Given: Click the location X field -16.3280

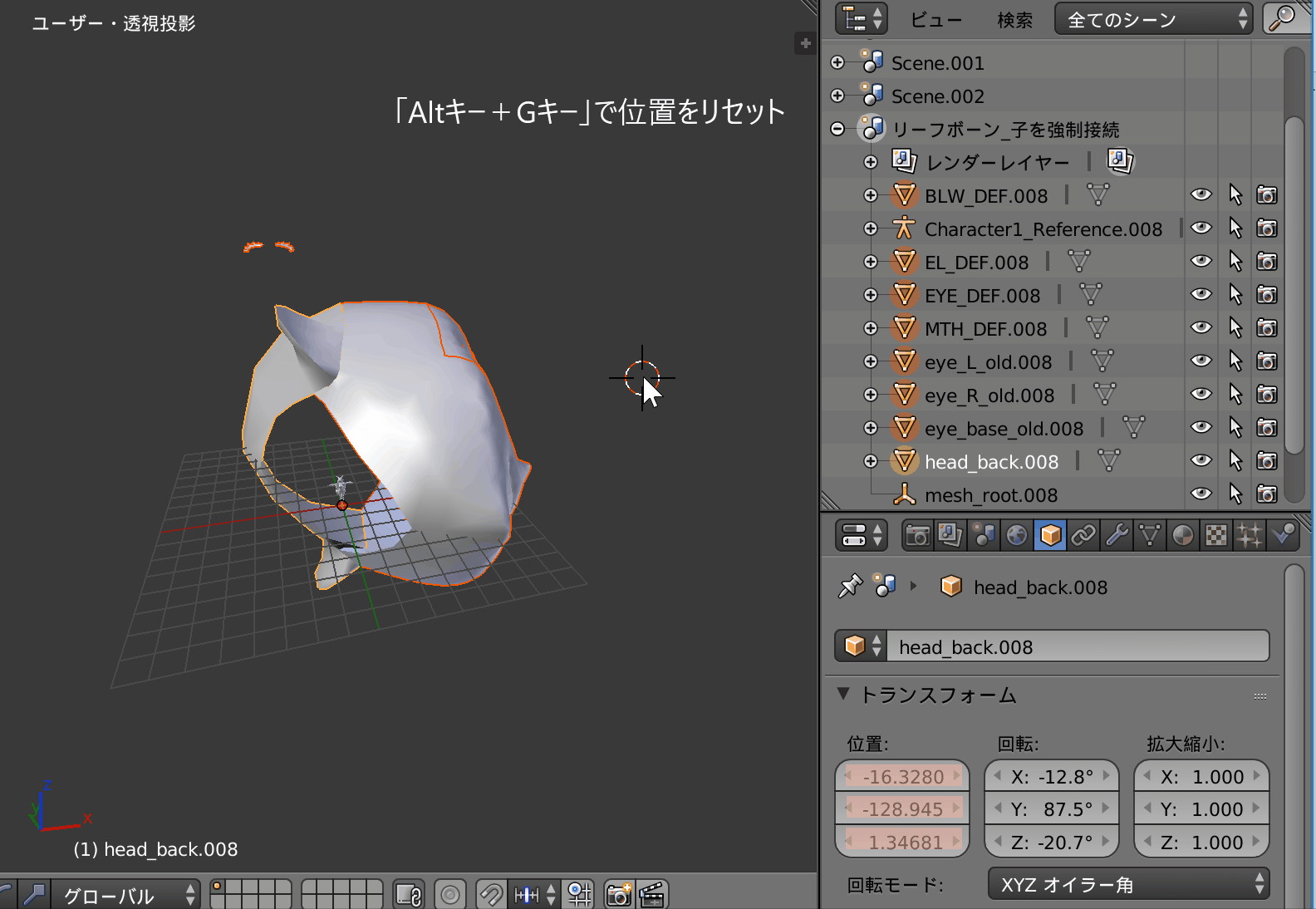Looking at the screenshot, I should 902,776.
